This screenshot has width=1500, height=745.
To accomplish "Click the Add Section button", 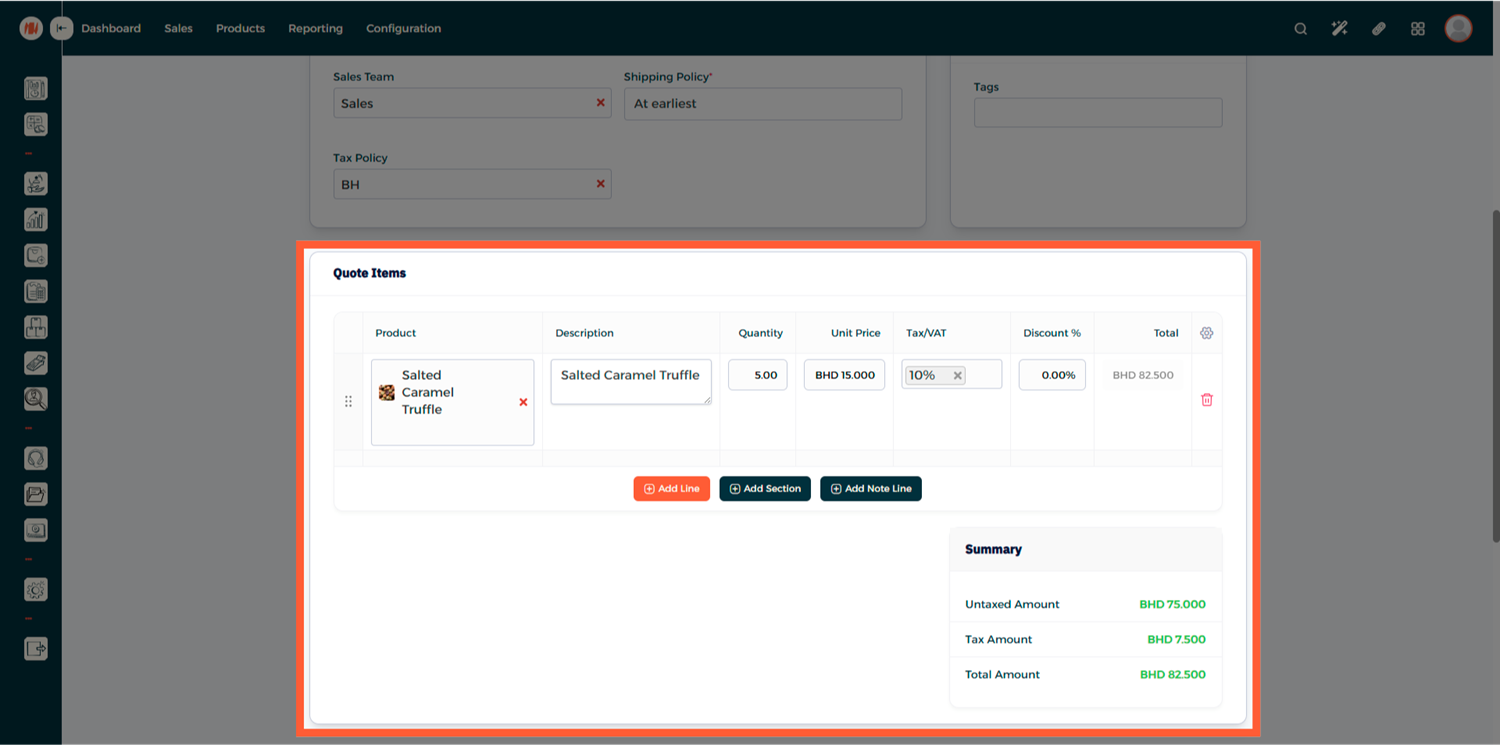I will click(x=765, y=489).
